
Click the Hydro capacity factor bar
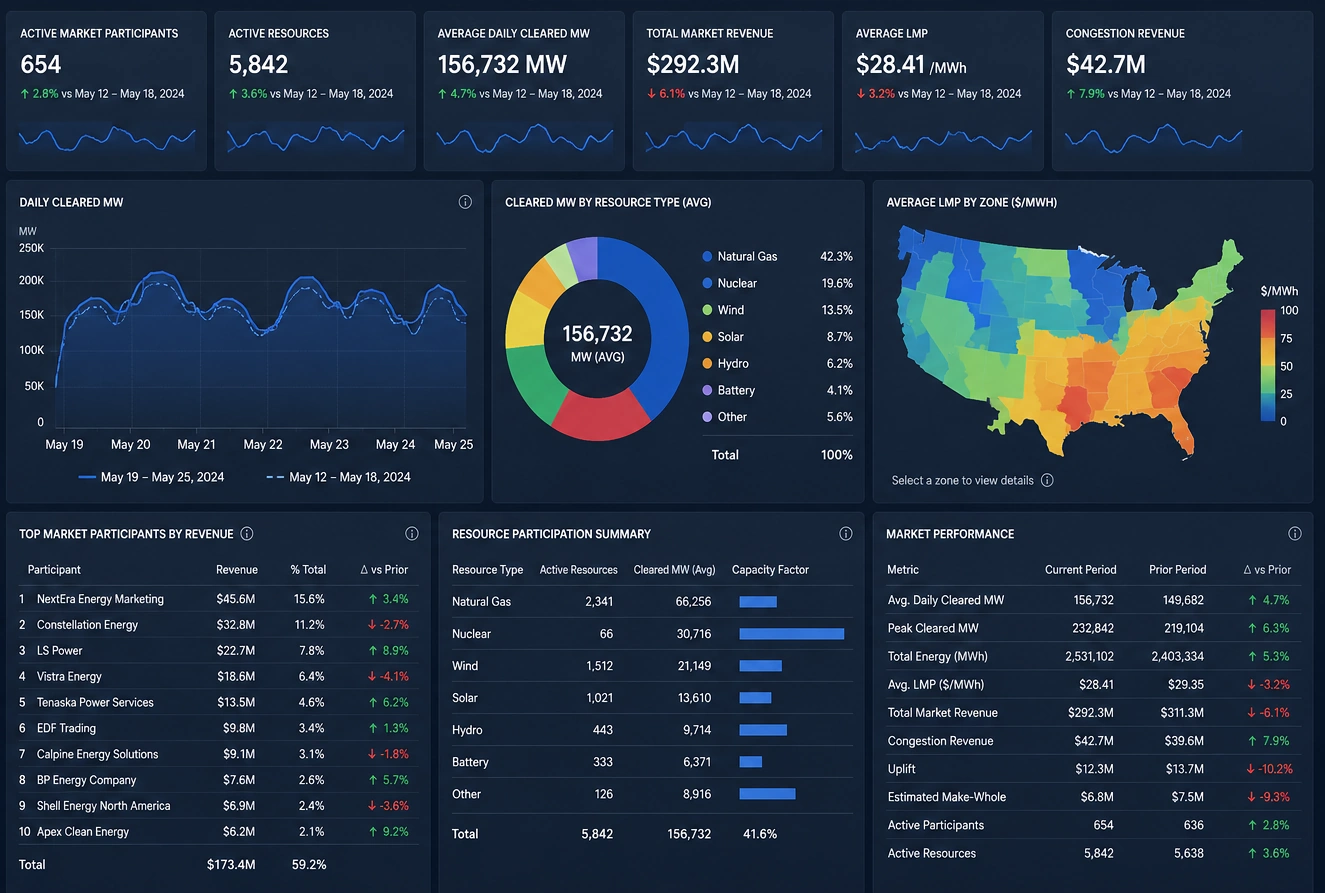pyautogui.click(x=763, y=730)
